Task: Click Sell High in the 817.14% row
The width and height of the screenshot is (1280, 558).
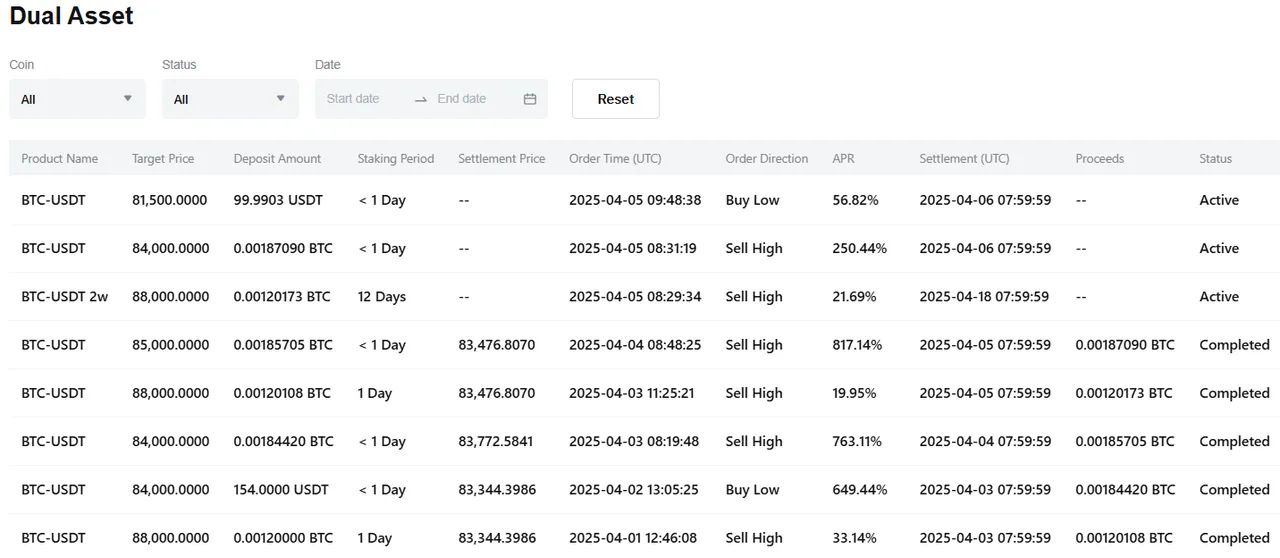Action: (754, 345)
